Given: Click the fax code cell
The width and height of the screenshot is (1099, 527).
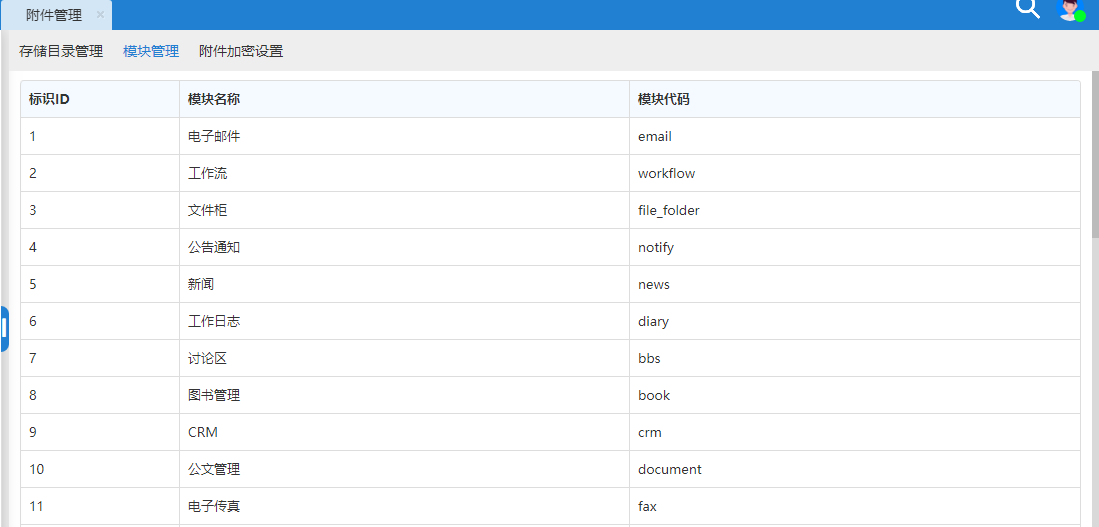Looking at the screenshot, I should tap(855, 506).
